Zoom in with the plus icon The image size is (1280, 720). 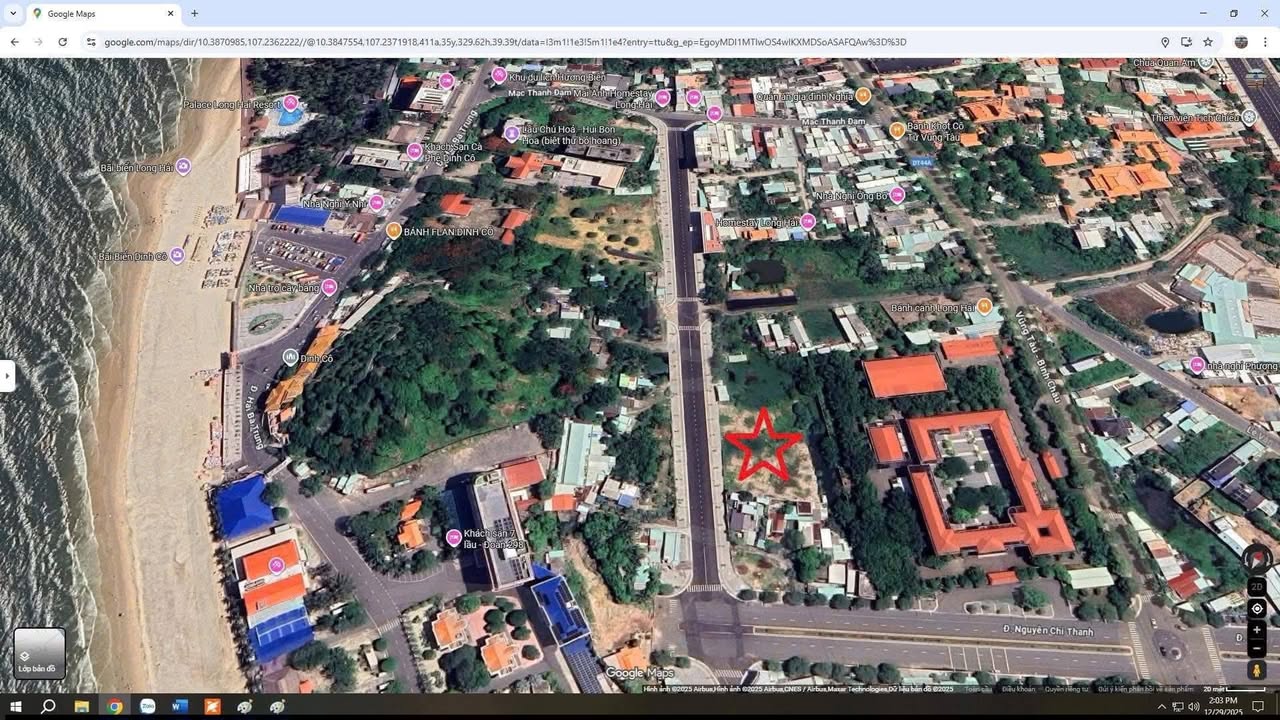(1257, 629)
